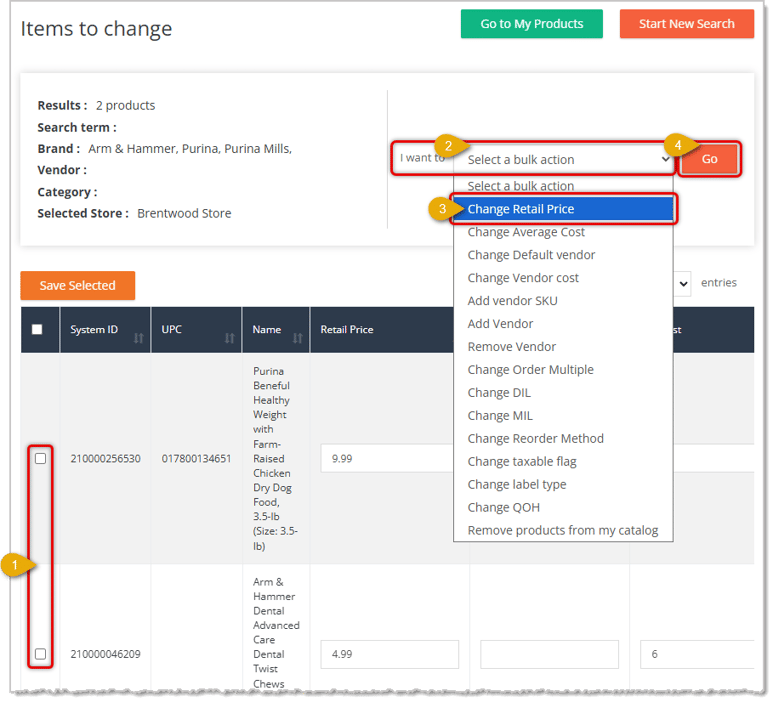Sort by System ID arrows icon
773x702 pixels.
coord(139,340)
